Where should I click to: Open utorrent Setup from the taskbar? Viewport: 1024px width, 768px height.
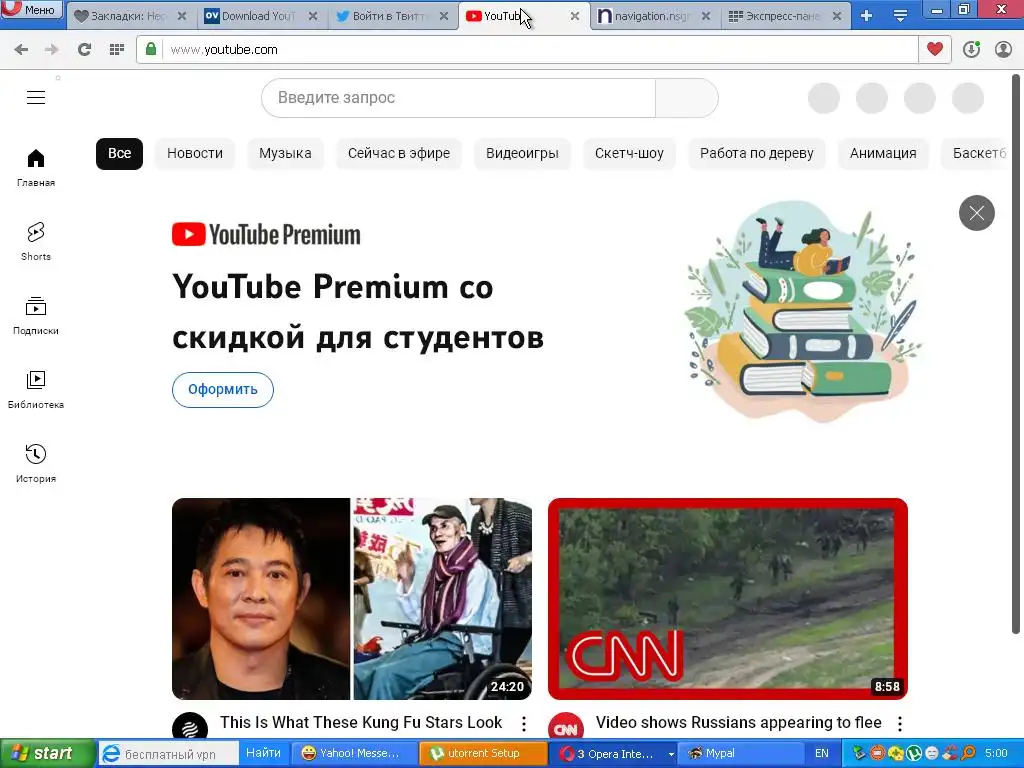(x=482, y=754)
